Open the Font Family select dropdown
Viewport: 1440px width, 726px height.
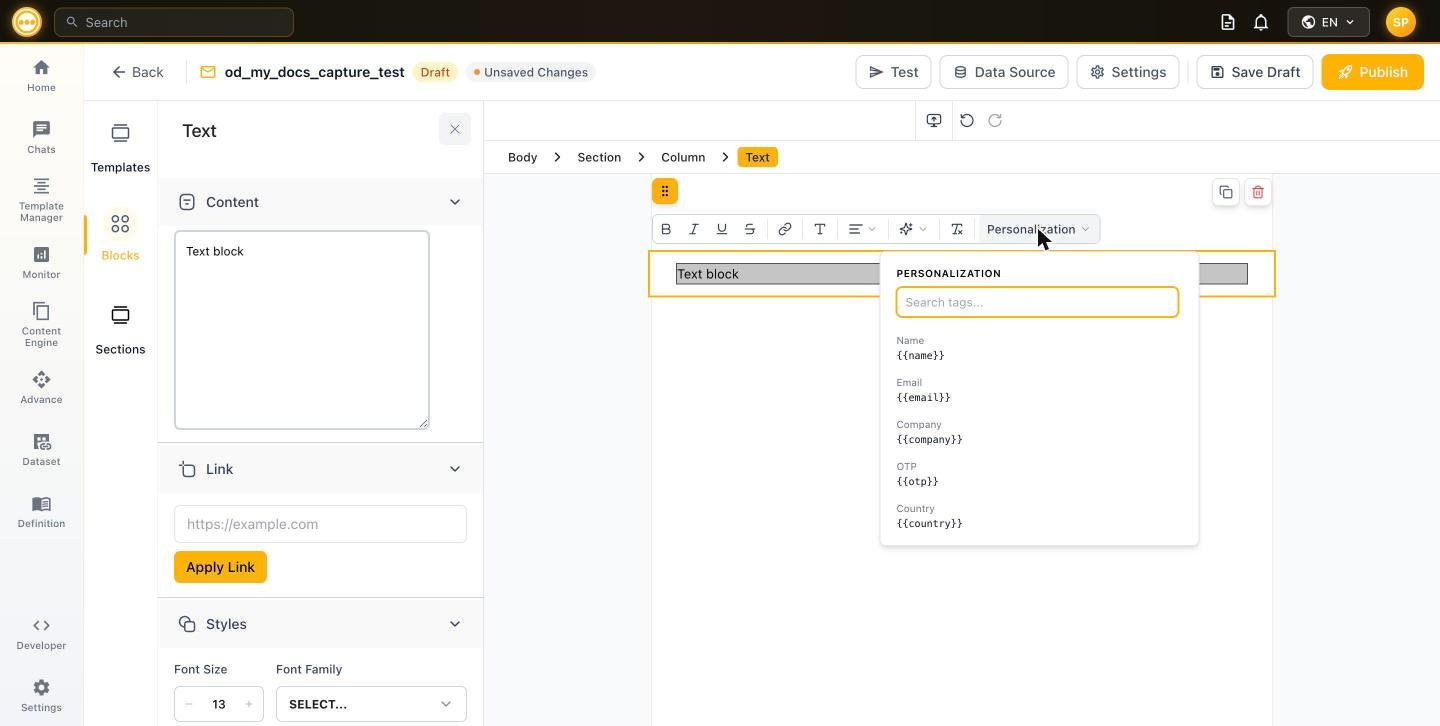pyautogui.click(x=371, y=704)
